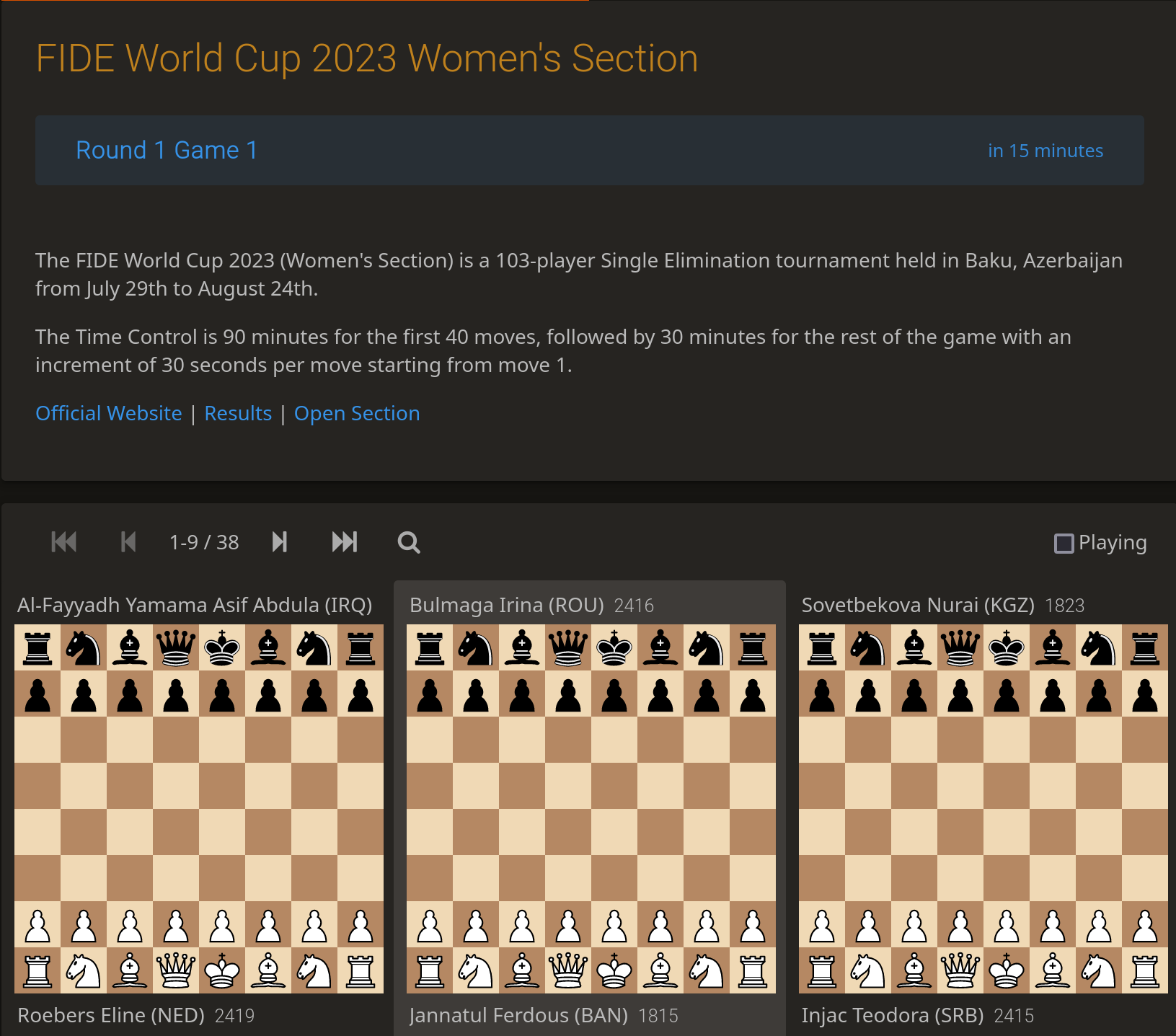This screenshot has height=1036, width=1176.
Task: Open the Open Section link
Action: coord(357,413)
